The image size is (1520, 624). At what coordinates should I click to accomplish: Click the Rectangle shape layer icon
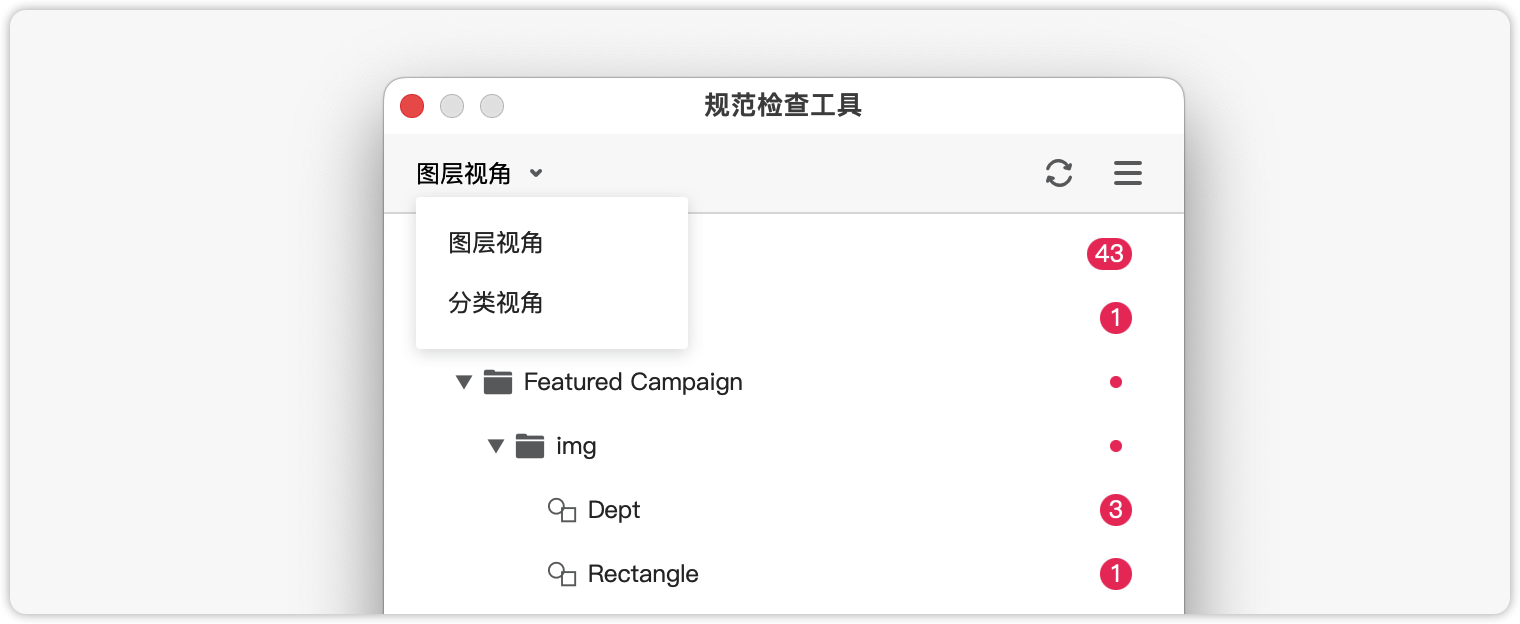(x=562, y=574)
